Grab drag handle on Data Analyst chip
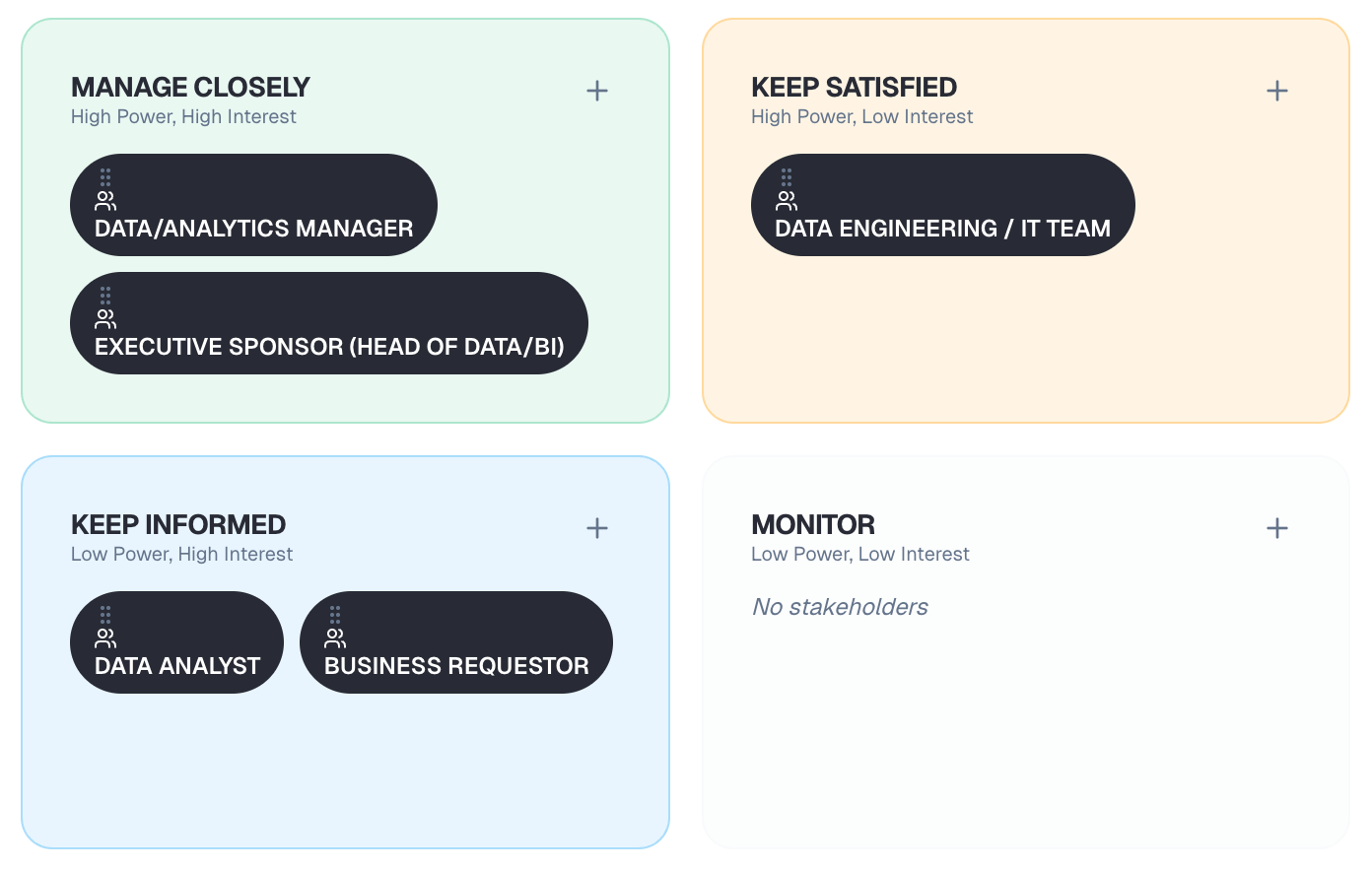The width and height of the screenshot is (1372, 871). click(x=105, y=615)
